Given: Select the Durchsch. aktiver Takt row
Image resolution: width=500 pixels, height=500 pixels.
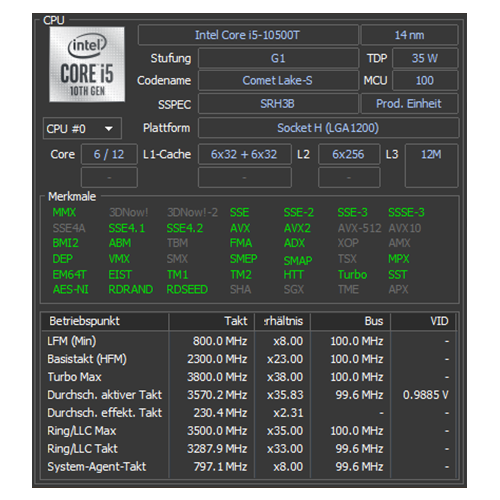Looking at the screenshot, I should [249, 395].
